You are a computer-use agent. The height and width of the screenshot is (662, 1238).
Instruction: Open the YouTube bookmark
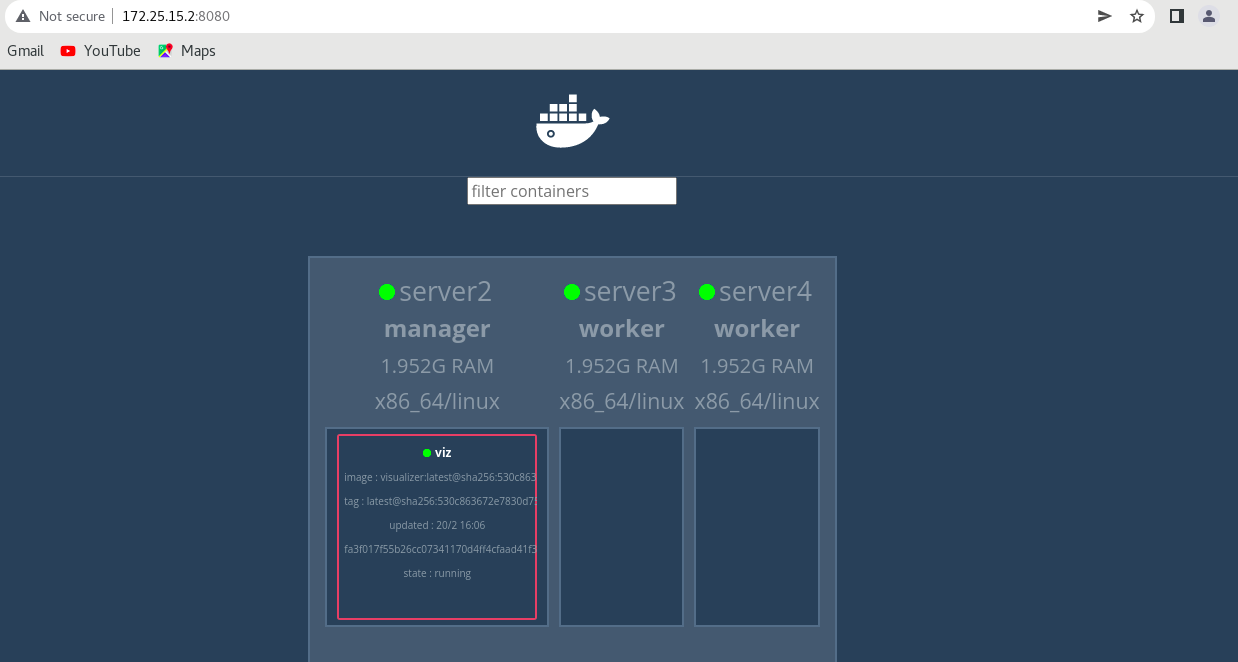(100, 51)
